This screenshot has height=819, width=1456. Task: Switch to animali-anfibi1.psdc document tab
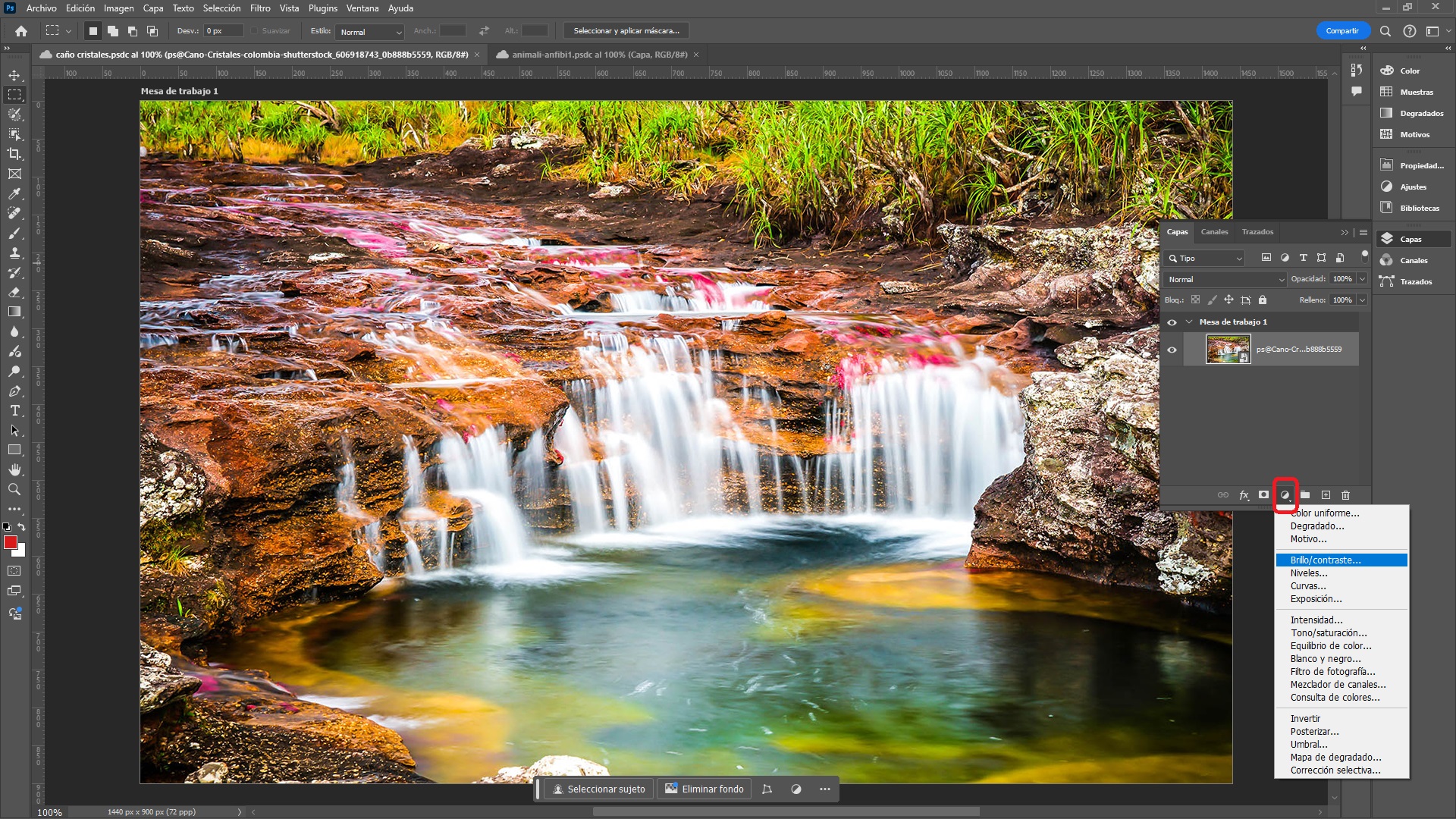tap(599, 55)
